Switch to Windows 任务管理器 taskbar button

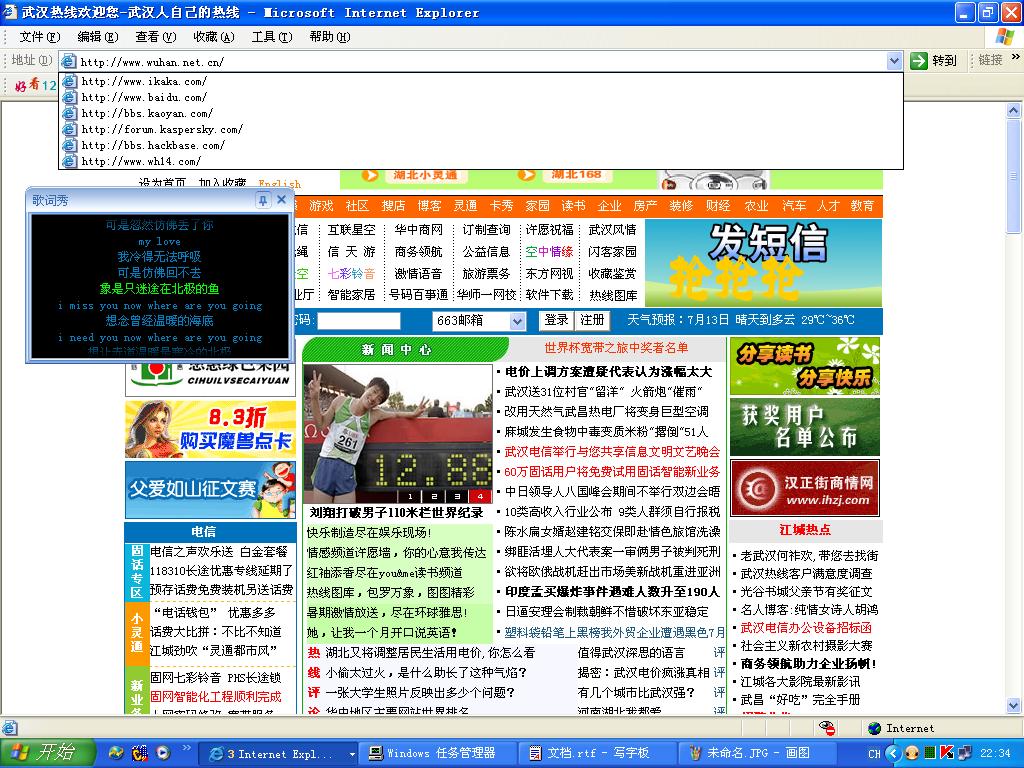pyautogui.click(x=436, y=754)
